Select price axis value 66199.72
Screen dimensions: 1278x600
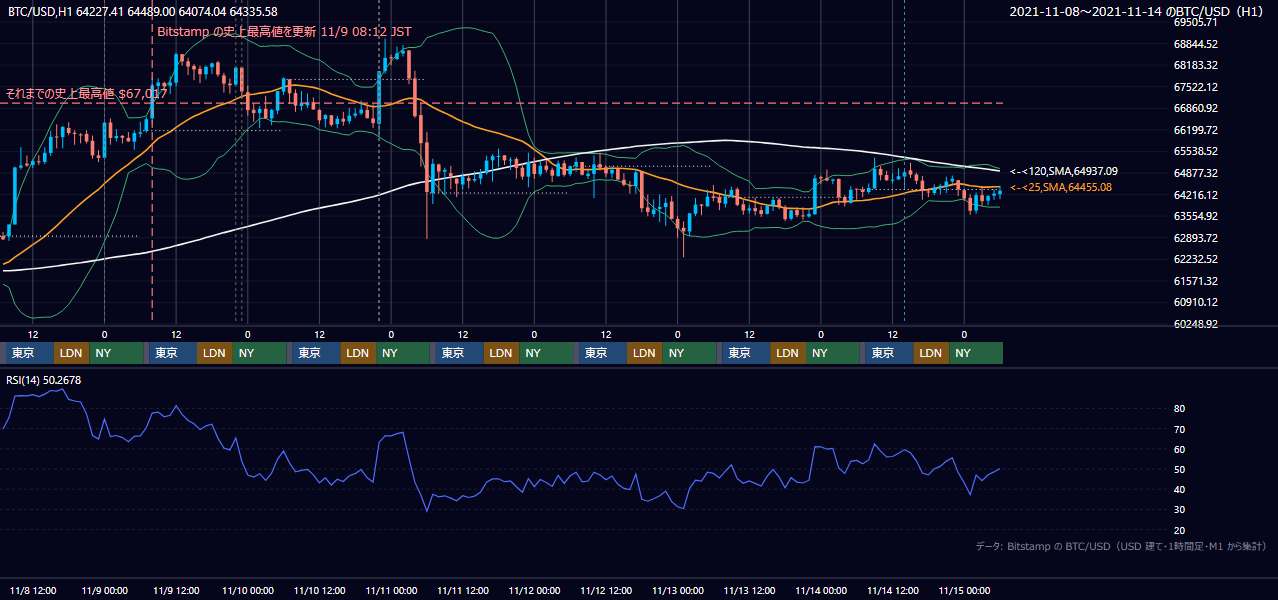click(x=1195, y=130)
